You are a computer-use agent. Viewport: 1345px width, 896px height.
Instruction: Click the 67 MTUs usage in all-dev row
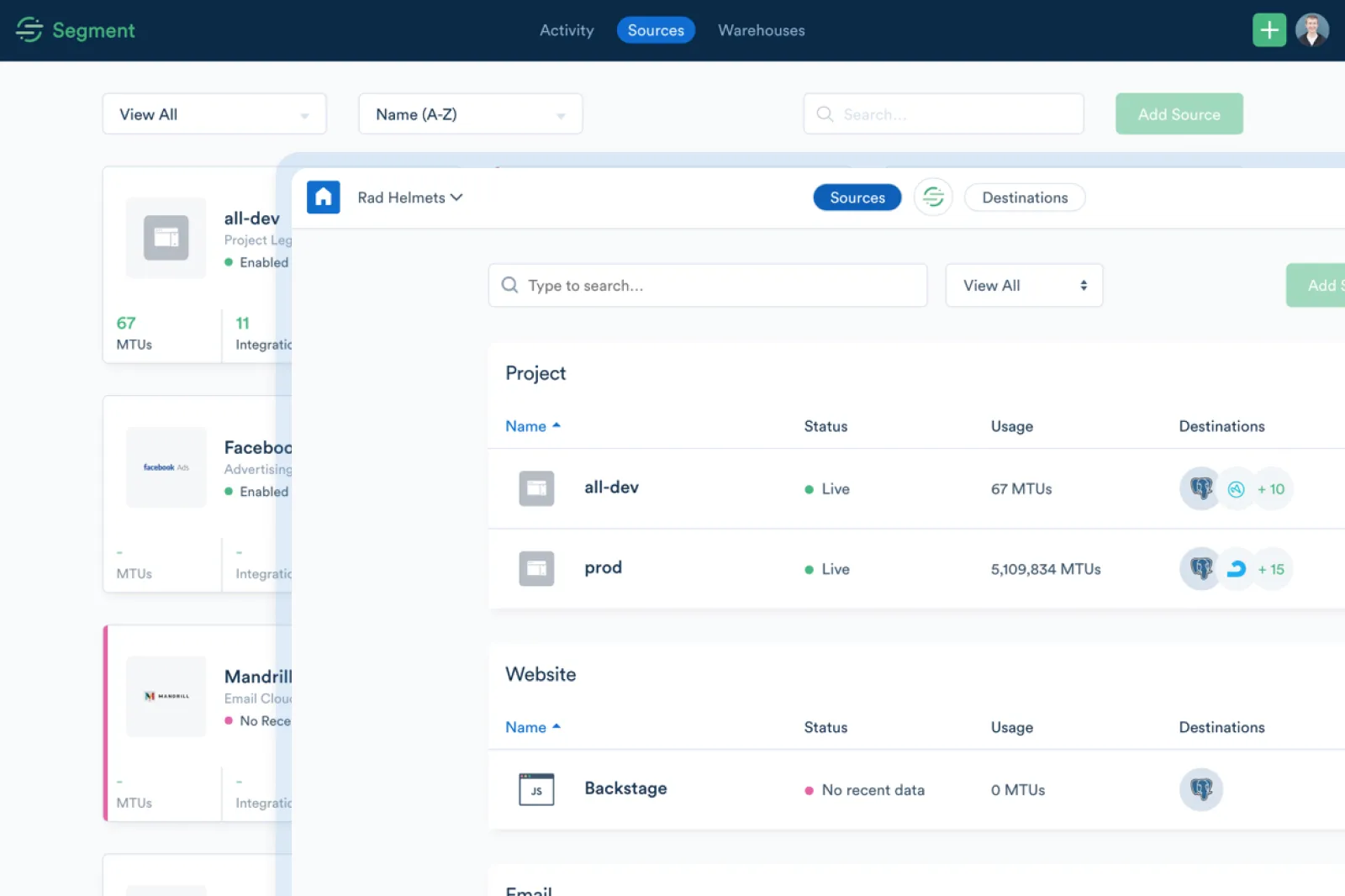tap(1021, 489)
